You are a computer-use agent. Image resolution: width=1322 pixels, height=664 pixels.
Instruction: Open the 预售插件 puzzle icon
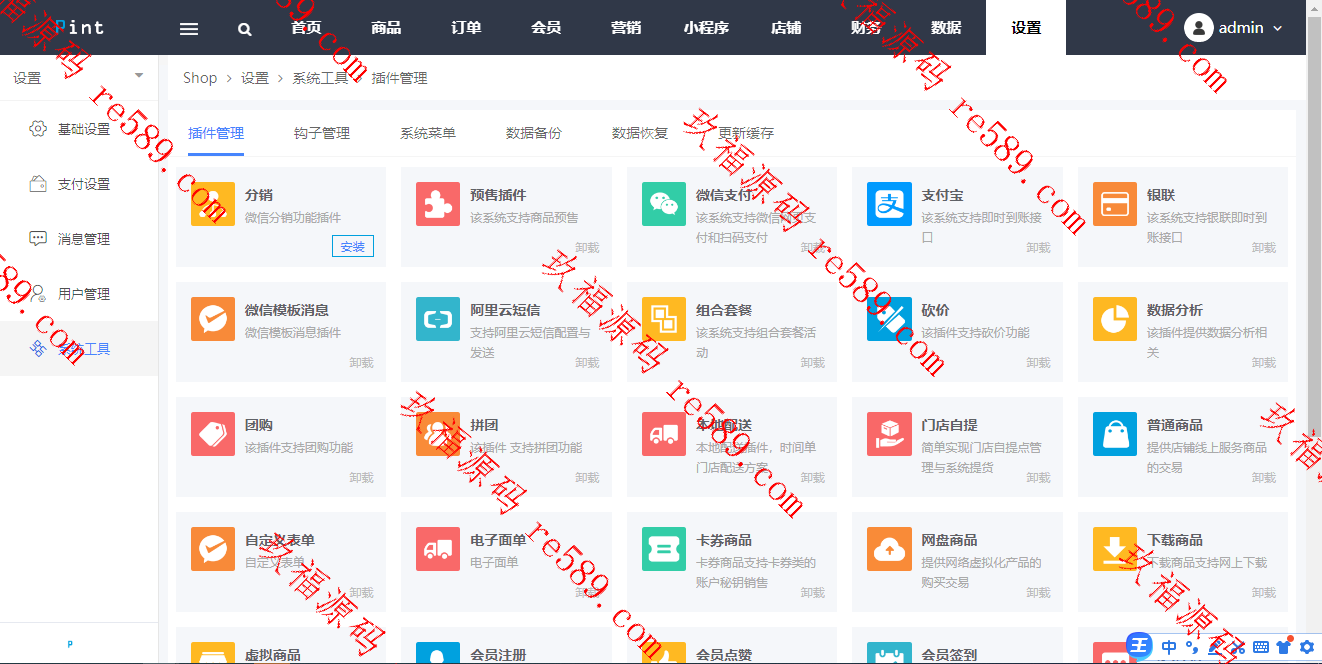pos(438,204)
